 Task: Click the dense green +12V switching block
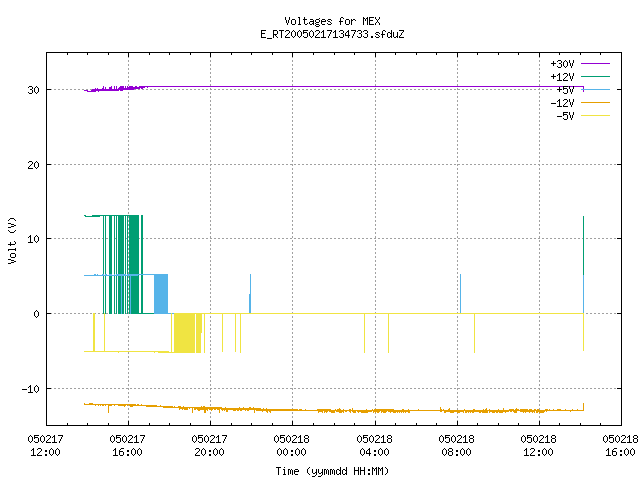135,264
